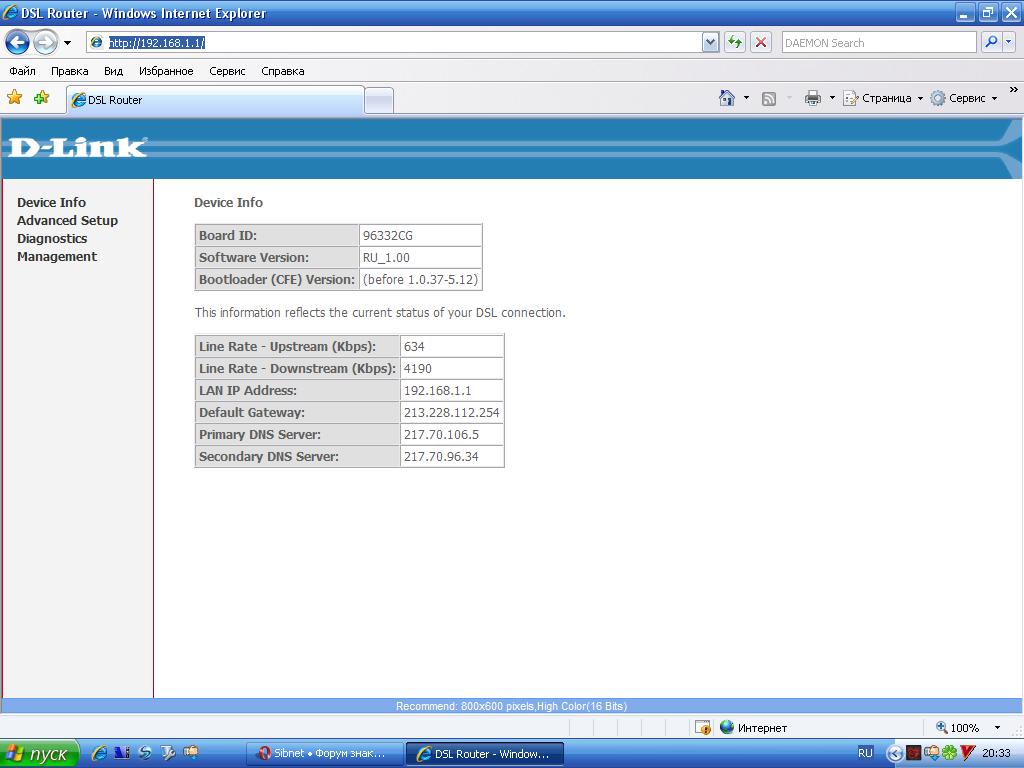Screen dimensions: 1024x768
Task: Click the browser Back arrow button
Action: (x=18, y=43)
